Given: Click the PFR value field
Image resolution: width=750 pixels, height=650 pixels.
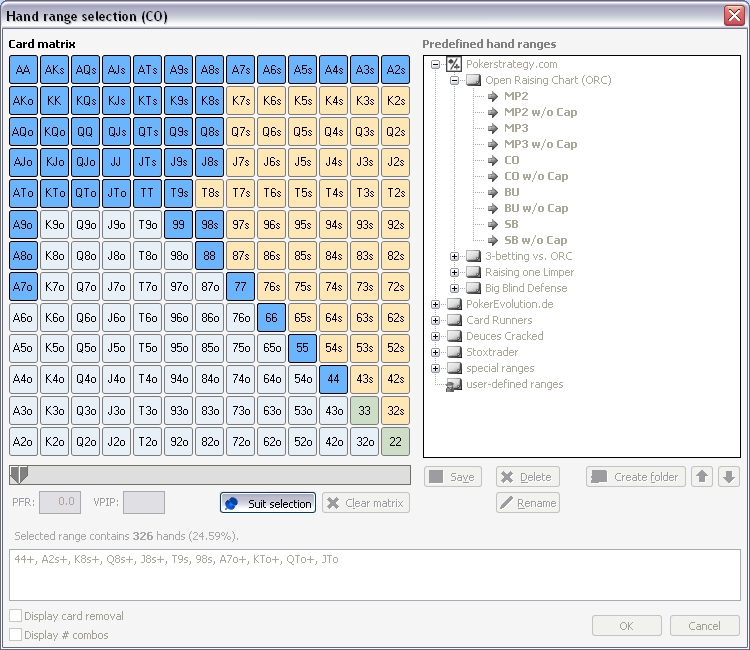Looking at the screenshot, I should pyautogui.click(x=60, y=502).
